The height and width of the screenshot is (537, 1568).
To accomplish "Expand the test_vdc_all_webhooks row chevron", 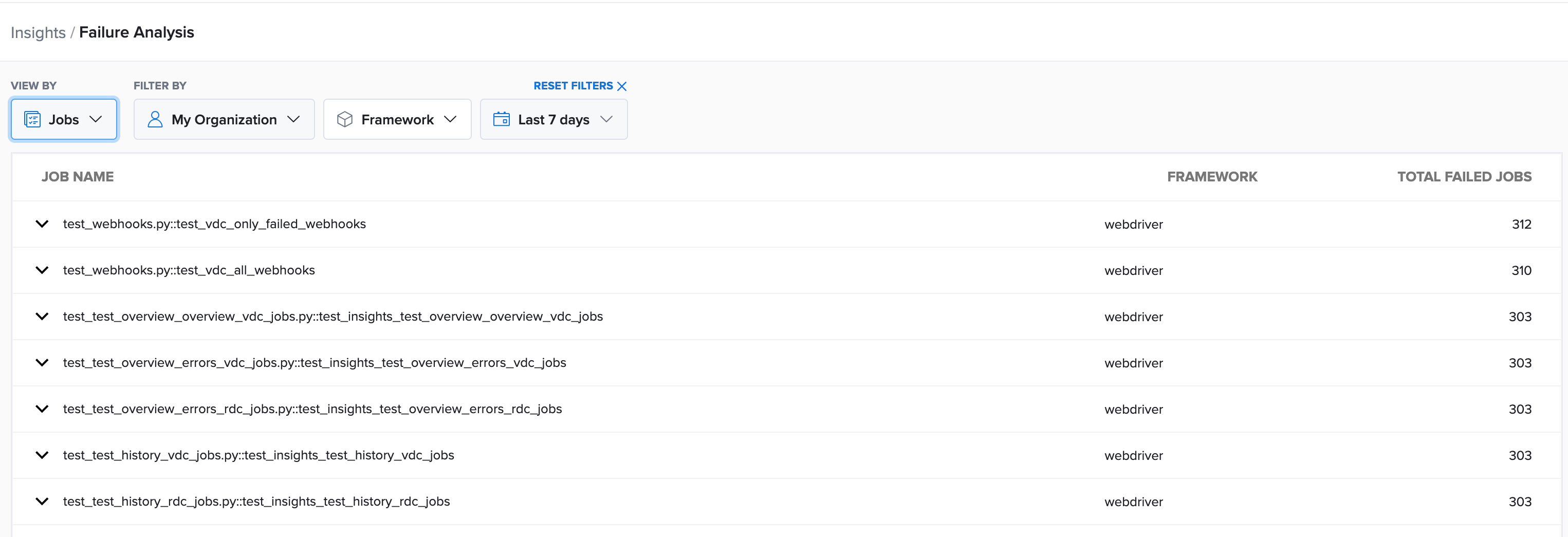I will click(x=42, y=270).
